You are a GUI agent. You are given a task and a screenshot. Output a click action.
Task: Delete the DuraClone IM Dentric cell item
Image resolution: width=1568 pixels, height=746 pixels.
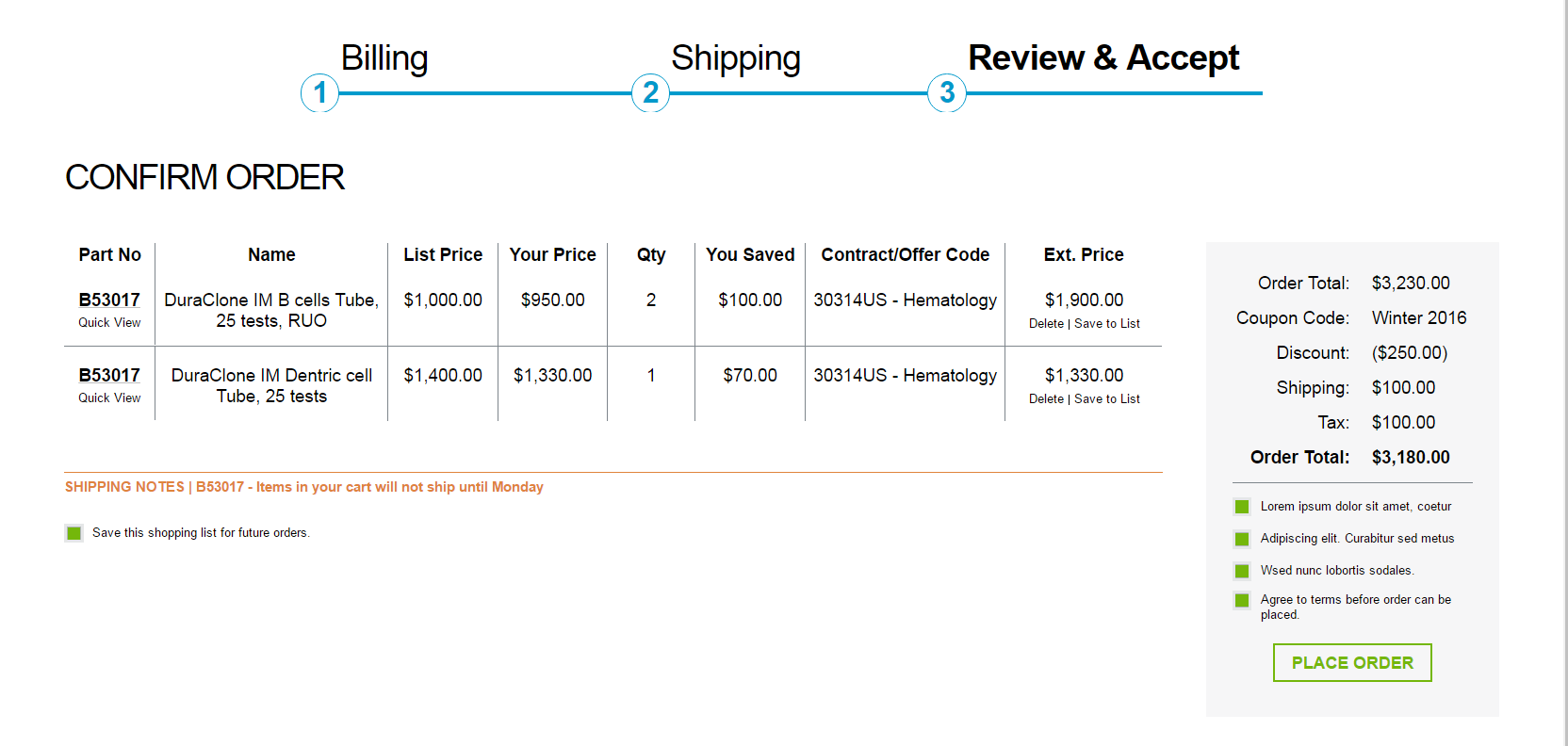point(1046,398)
